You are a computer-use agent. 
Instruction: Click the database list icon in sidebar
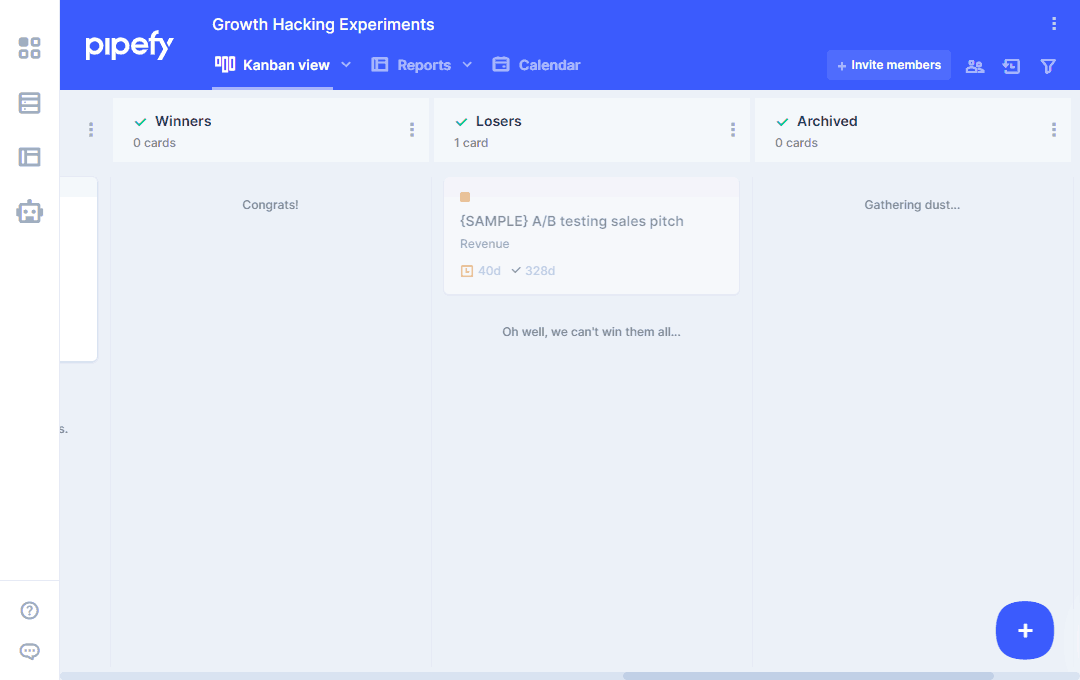30,103
